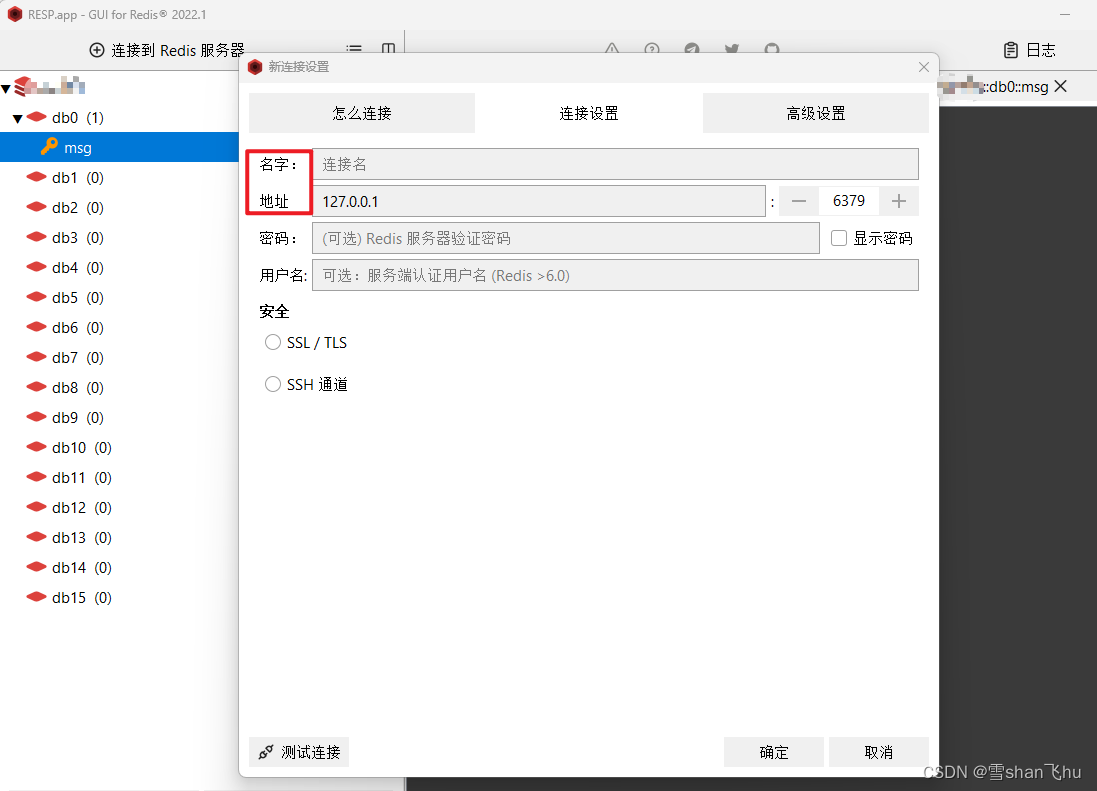Viewport: 1097px width, 791px height.
Task: Select the SSH 通道 option
Action: pos(273,384)
